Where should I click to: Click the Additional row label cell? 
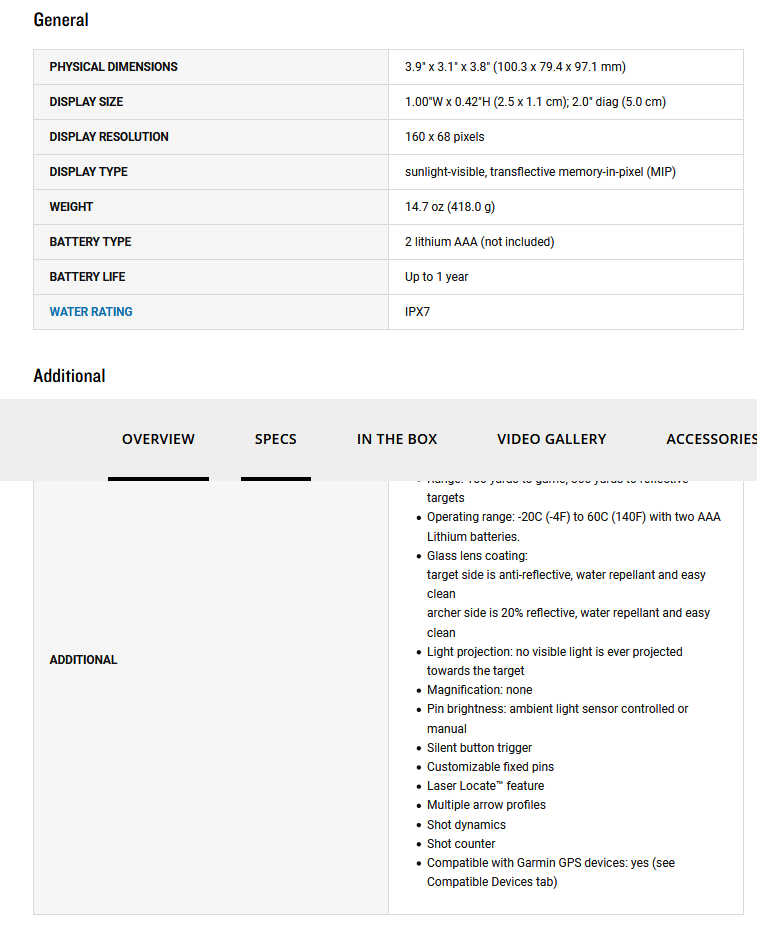(x=83, y=660)
